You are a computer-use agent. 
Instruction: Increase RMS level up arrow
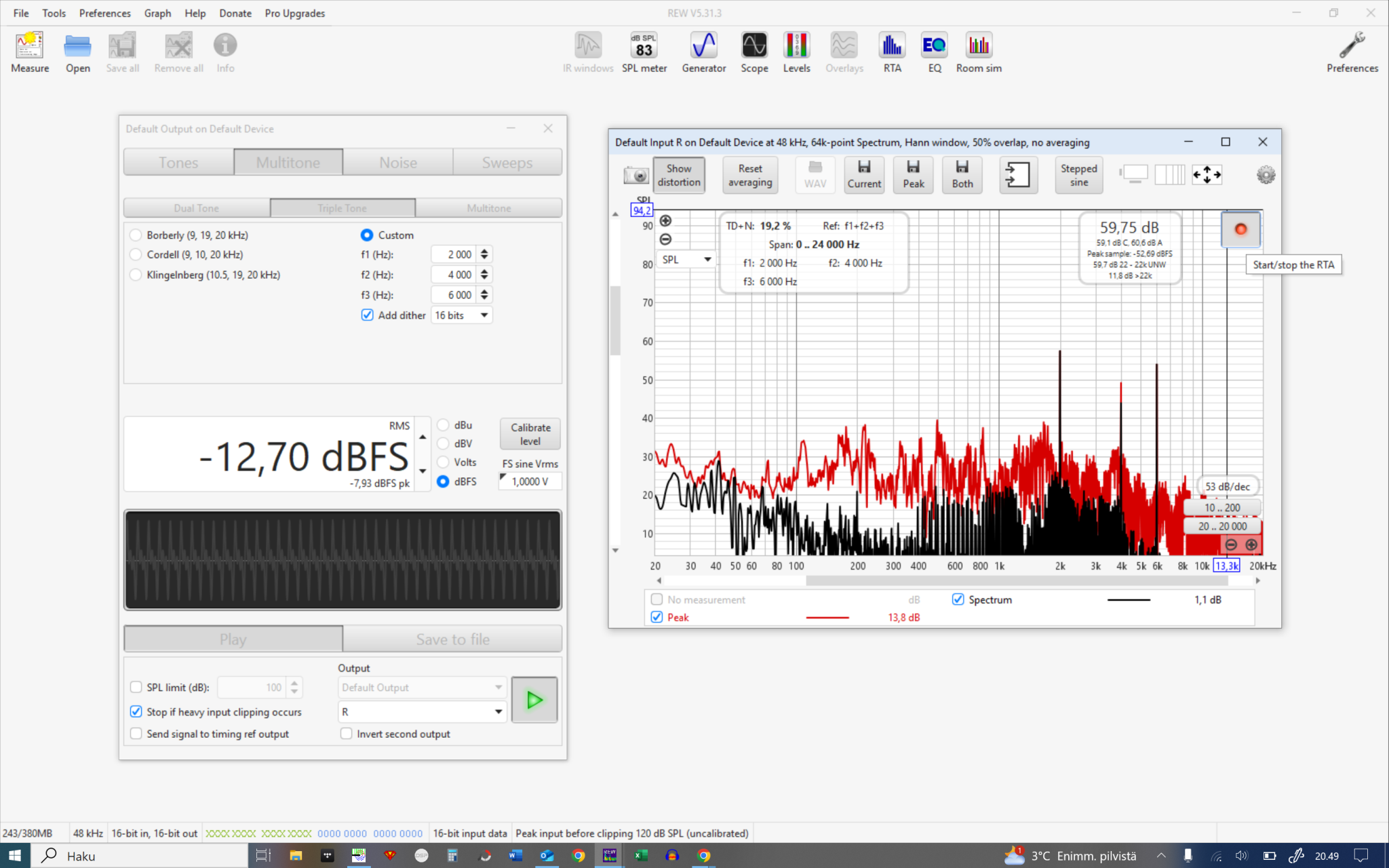(423, 437)
